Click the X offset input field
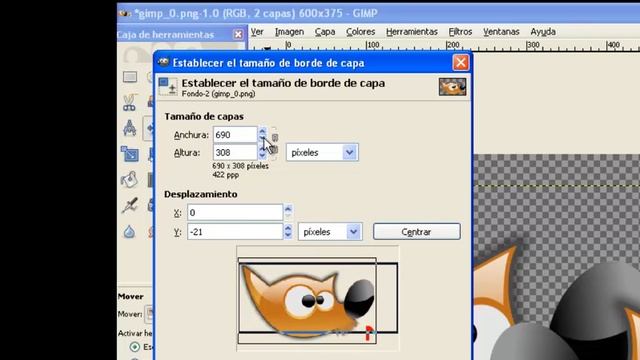Image resolution: width=640 pixels, height=360 pixels. point(235,212)
